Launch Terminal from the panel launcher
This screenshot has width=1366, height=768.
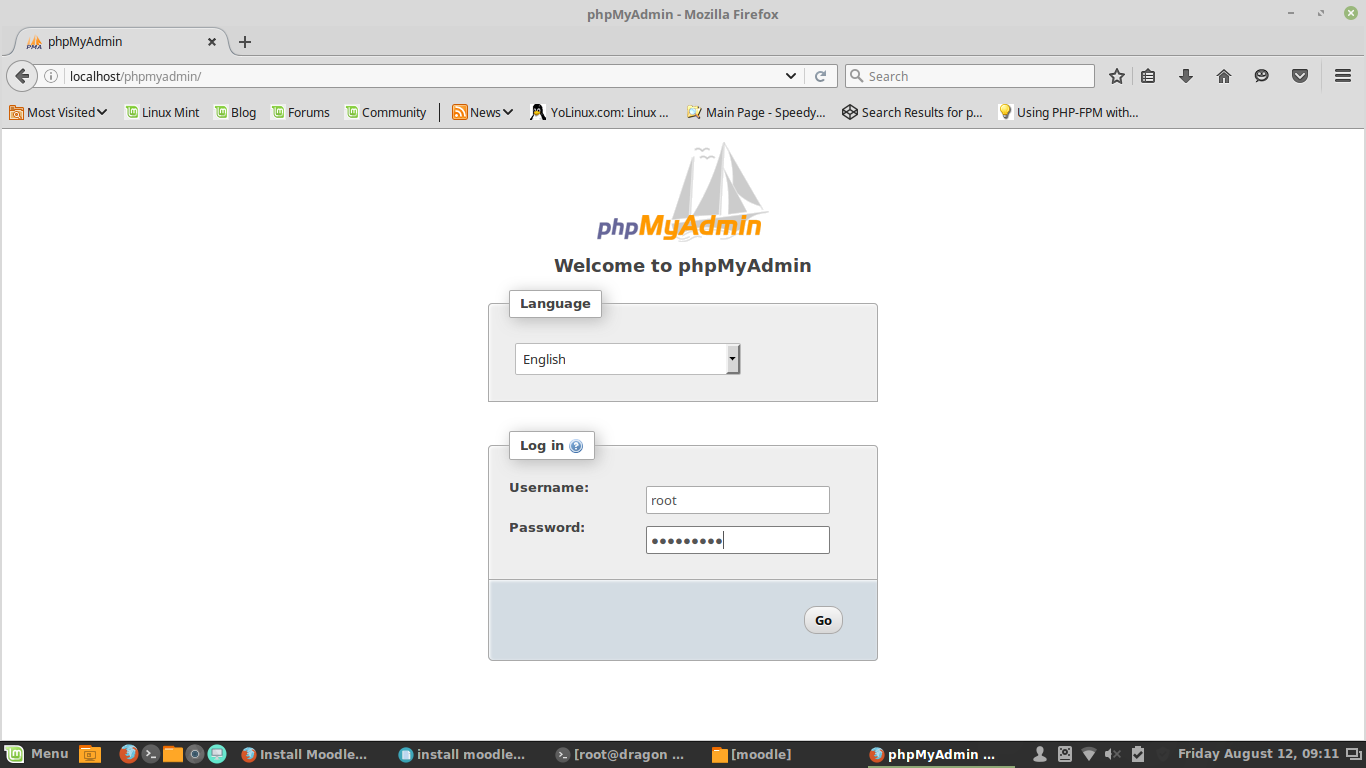tap(151, 754)
